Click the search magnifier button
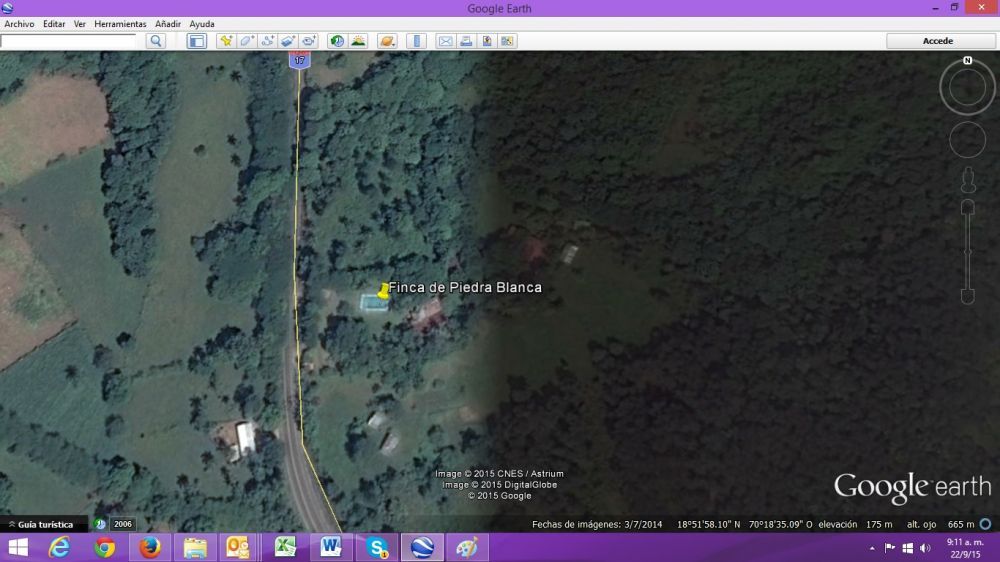 155,41
